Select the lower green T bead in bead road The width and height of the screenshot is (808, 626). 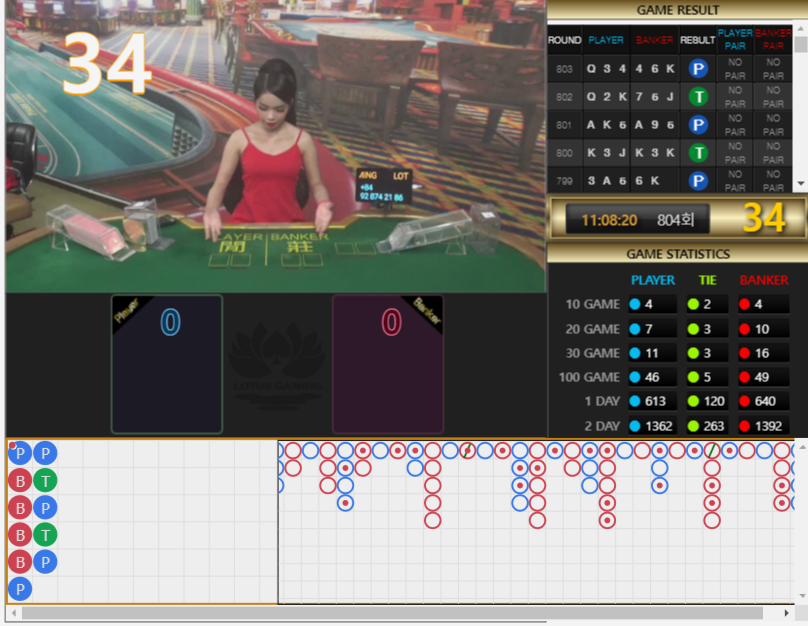pos(45,535)
